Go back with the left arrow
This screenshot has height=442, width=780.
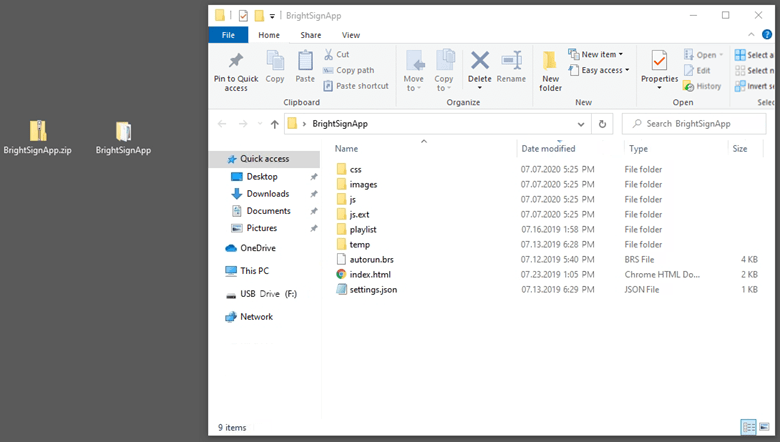point(222,124)
